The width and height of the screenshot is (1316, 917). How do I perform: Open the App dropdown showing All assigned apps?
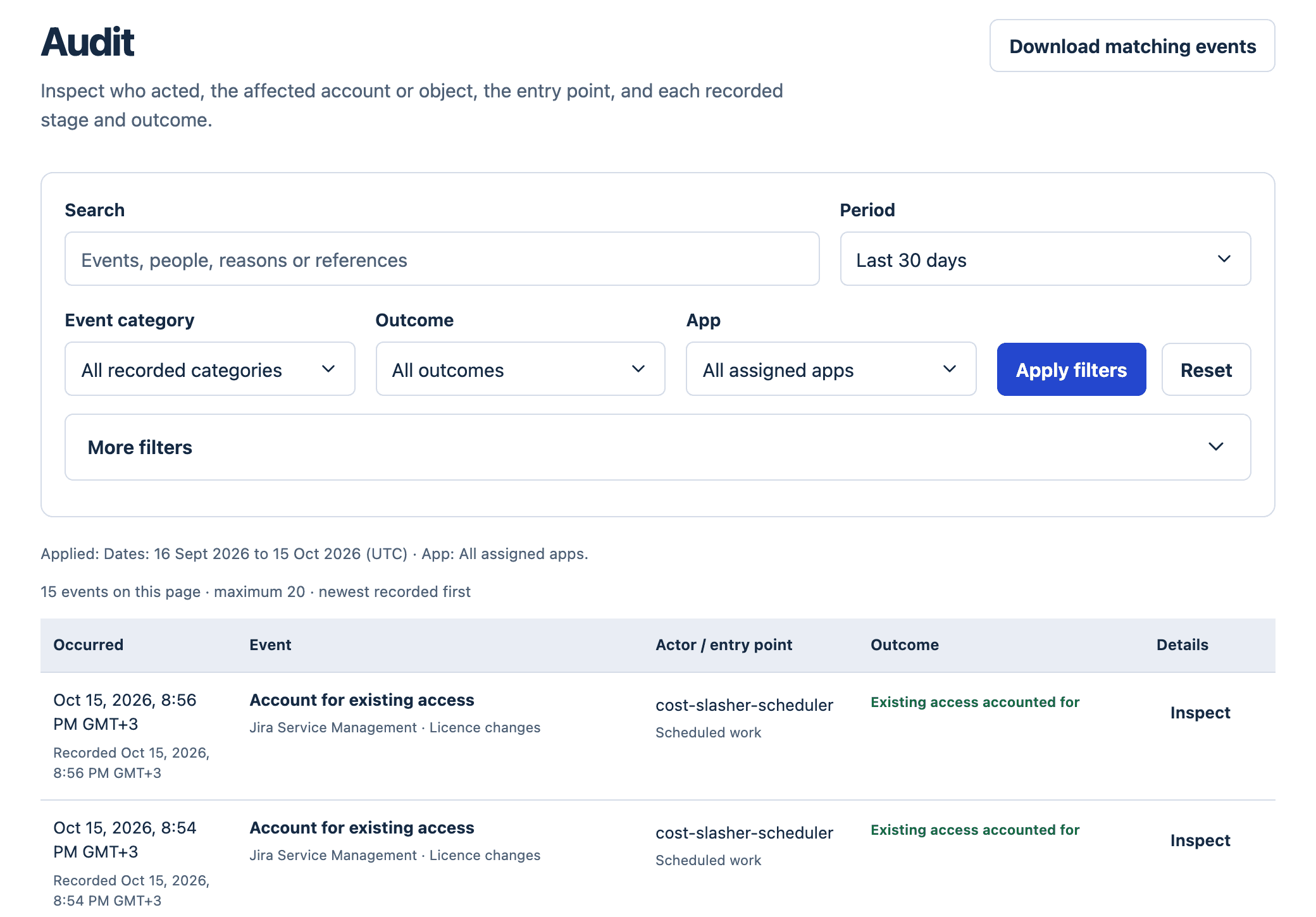tap(831, 369)
